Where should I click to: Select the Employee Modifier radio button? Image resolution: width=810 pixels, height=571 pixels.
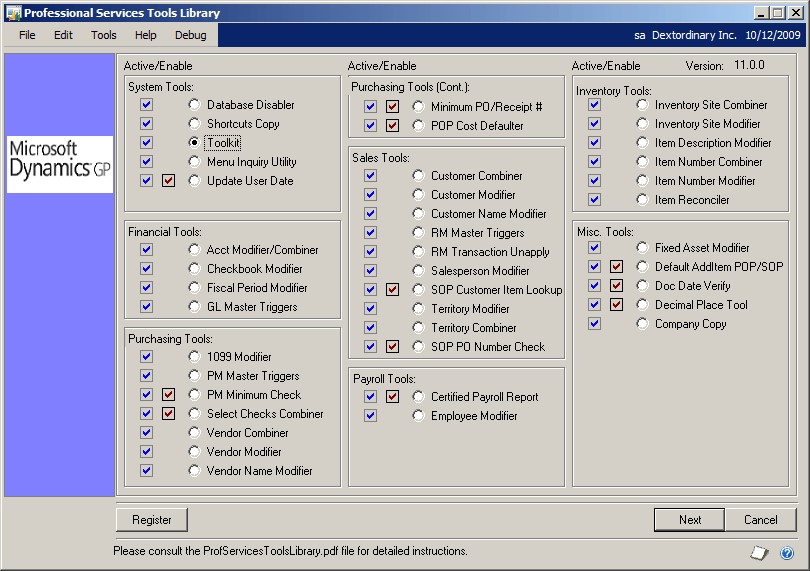click(x=418, y=416)
